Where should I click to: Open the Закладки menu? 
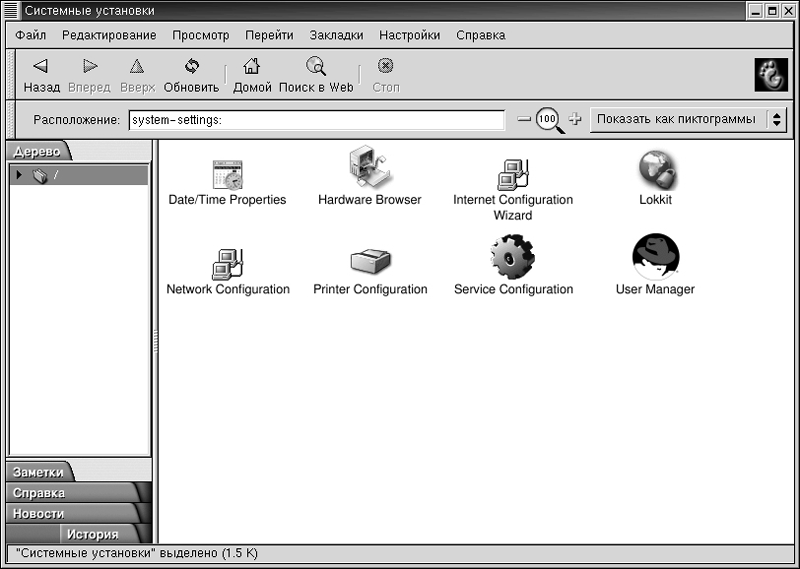pos(336,35)
